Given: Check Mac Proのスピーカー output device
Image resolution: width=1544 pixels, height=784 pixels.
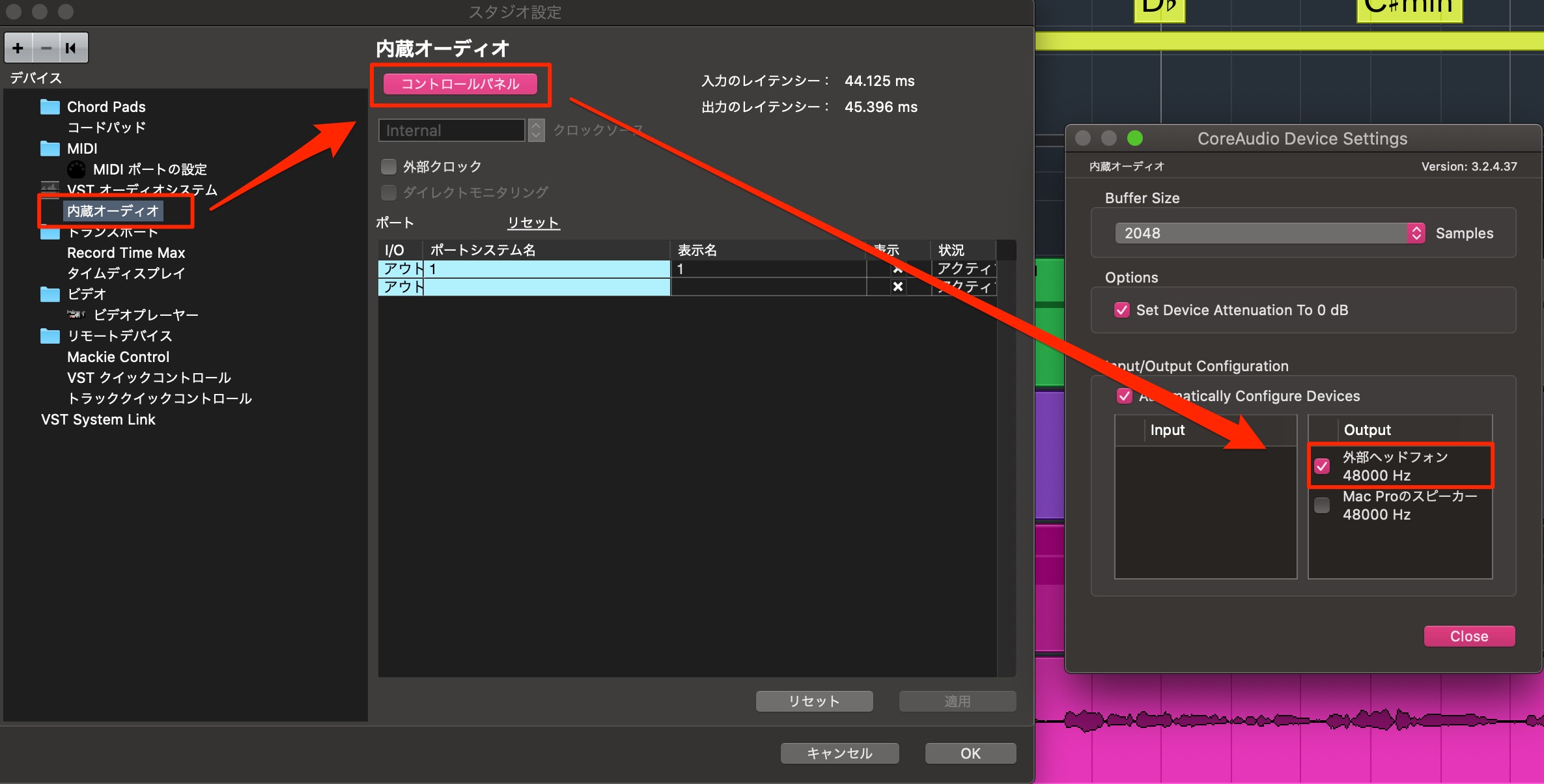Looking at the screenshot, I should (1322, 505).
